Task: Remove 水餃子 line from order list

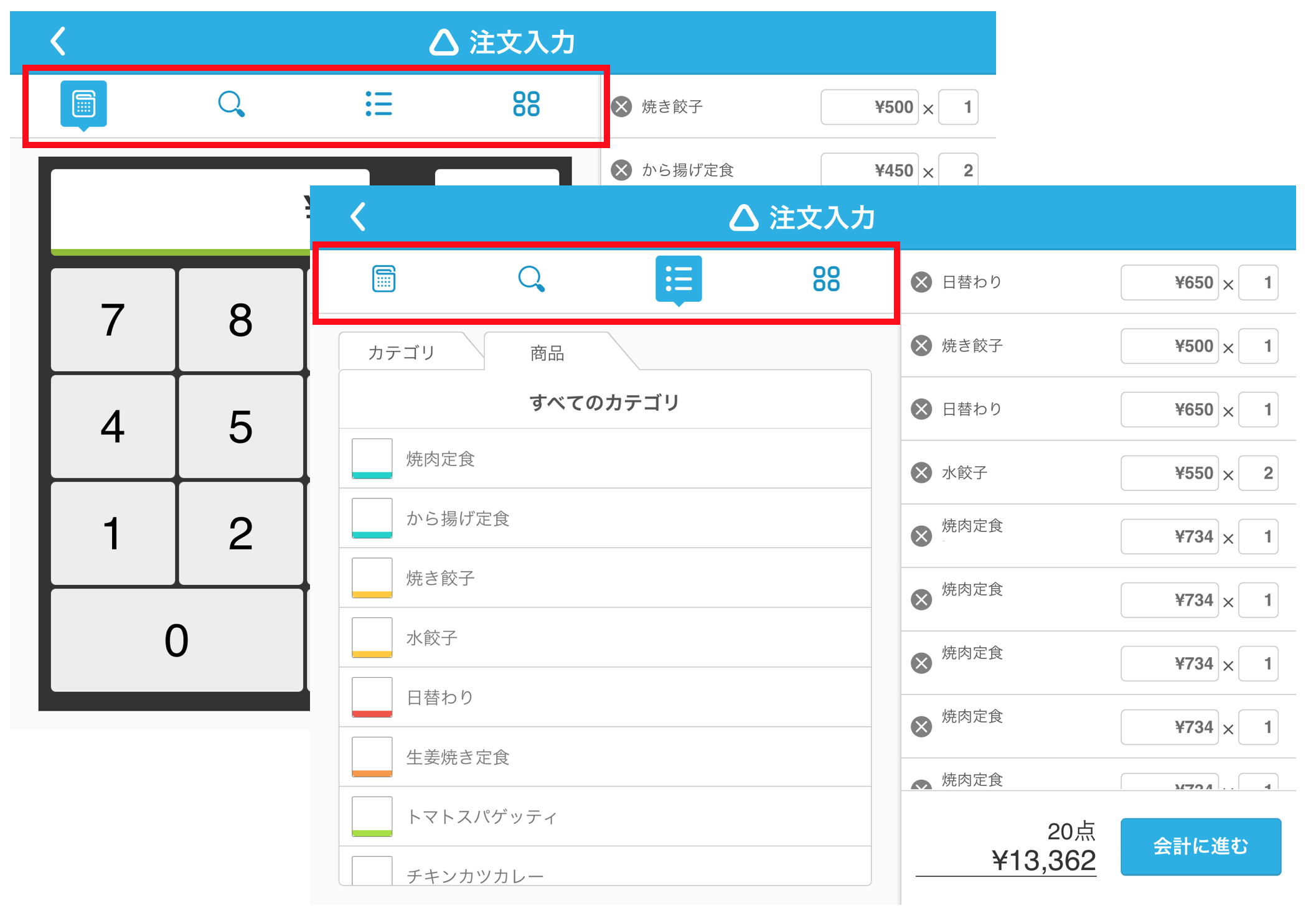Action: (921, 473)
